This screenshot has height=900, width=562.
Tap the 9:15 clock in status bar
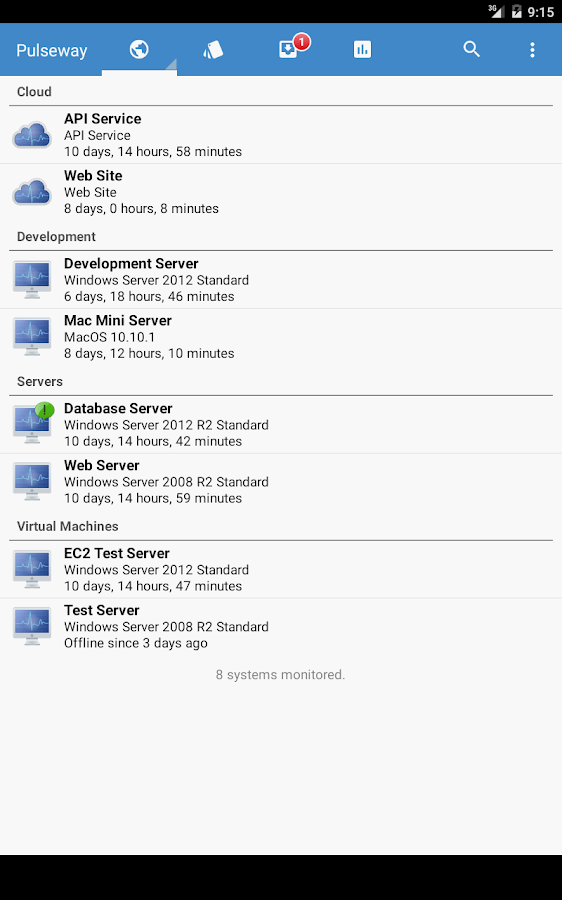click(541, 11)
